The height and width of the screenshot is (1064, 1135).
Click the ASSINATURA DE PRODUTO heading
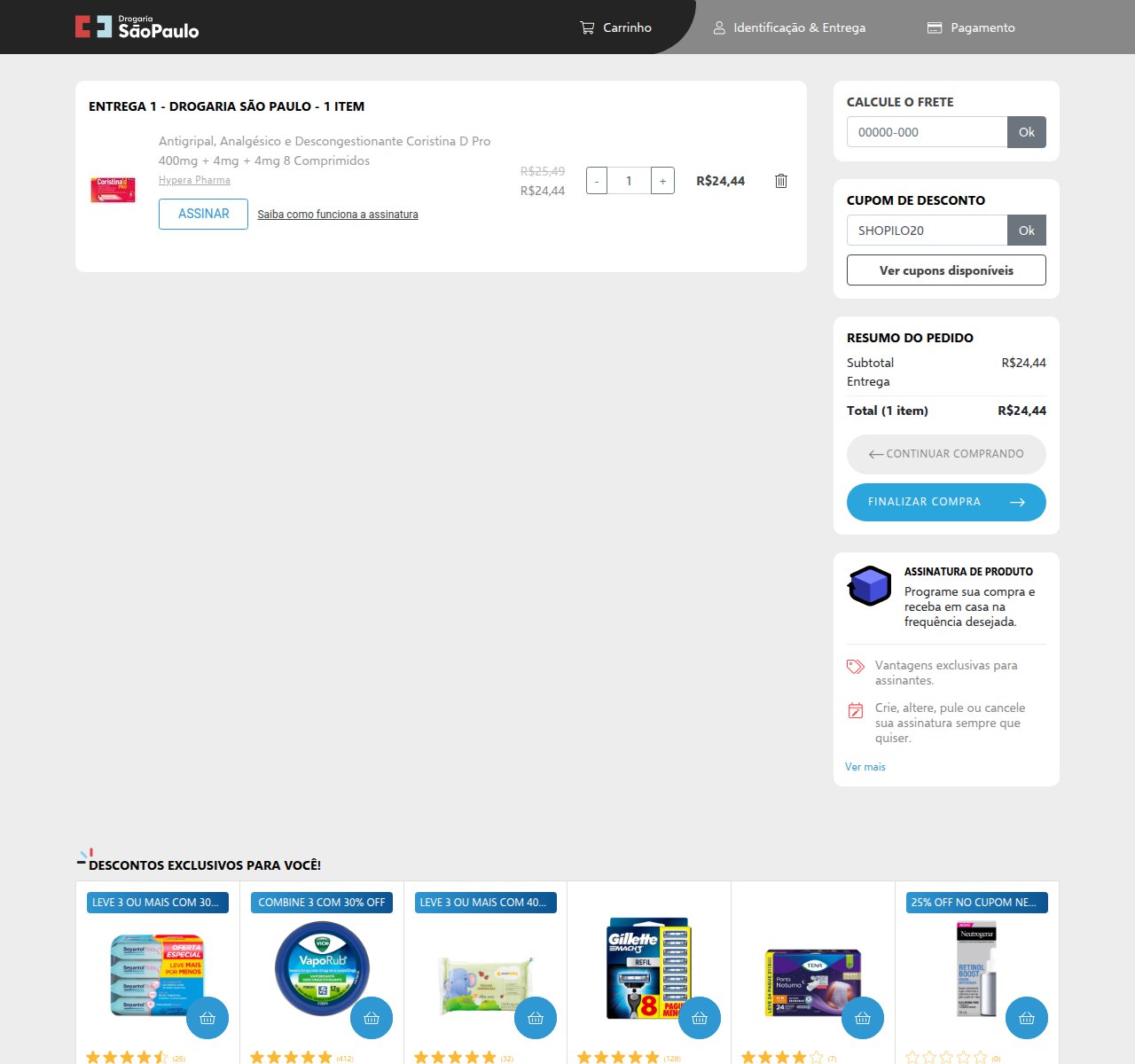pos(968,572)
